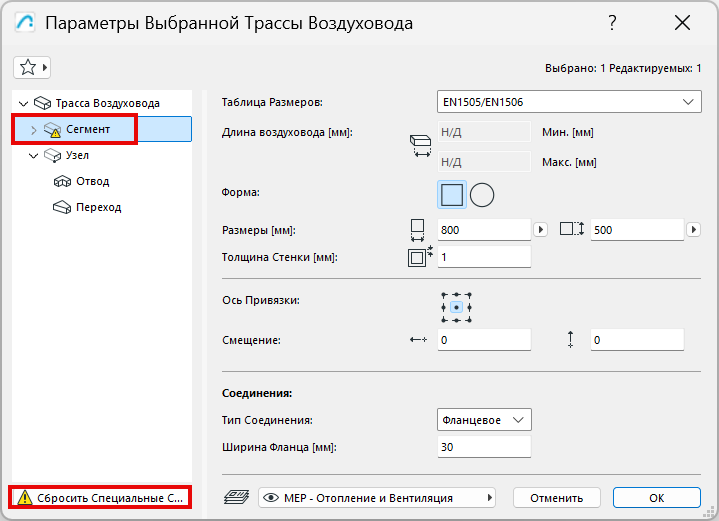Choose the circular duct shape
The height and width of the screenshot is (521, 719).
click(x=482, y=195)
